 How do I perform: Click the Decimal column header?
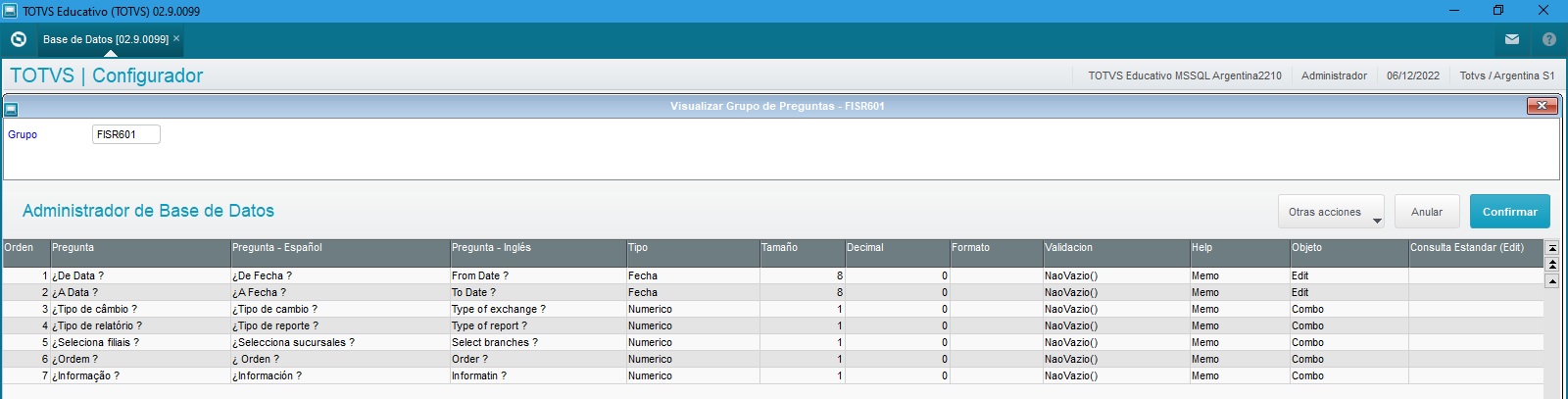pyautogui.click(x=897, y=253)
